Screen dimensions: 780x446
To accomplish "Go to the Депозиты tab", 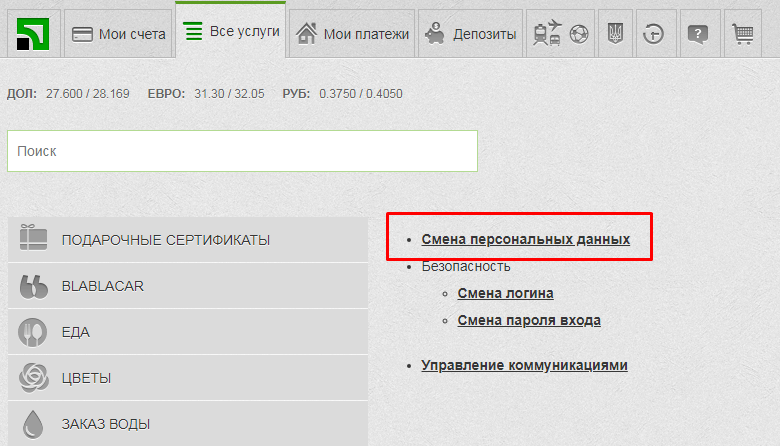I will tap(470, 34).
